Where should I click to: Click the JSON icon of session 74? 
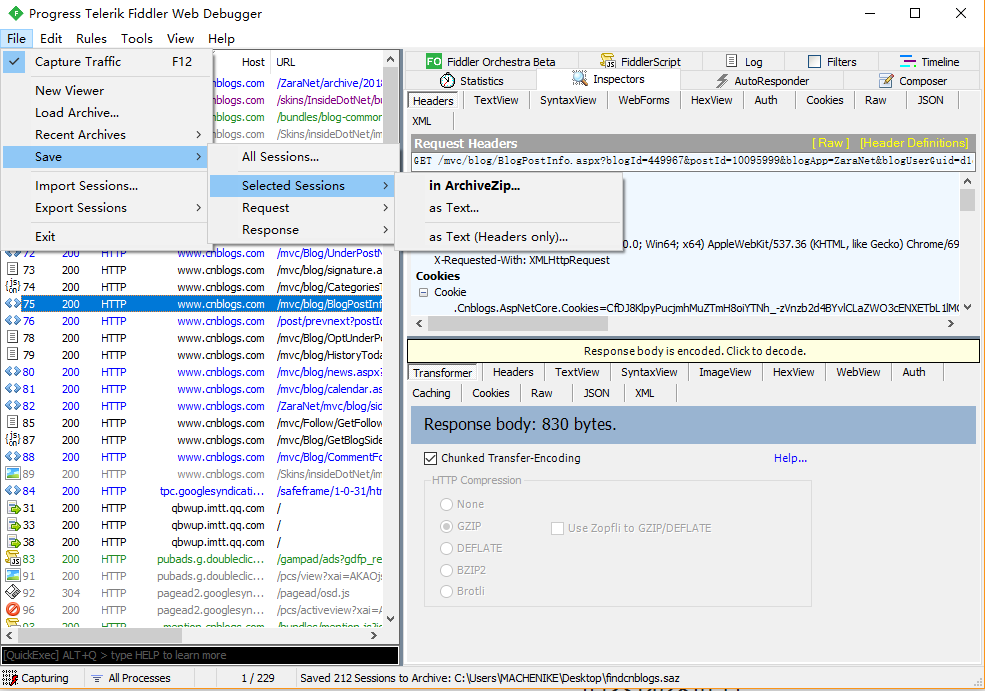click(13, 286)
